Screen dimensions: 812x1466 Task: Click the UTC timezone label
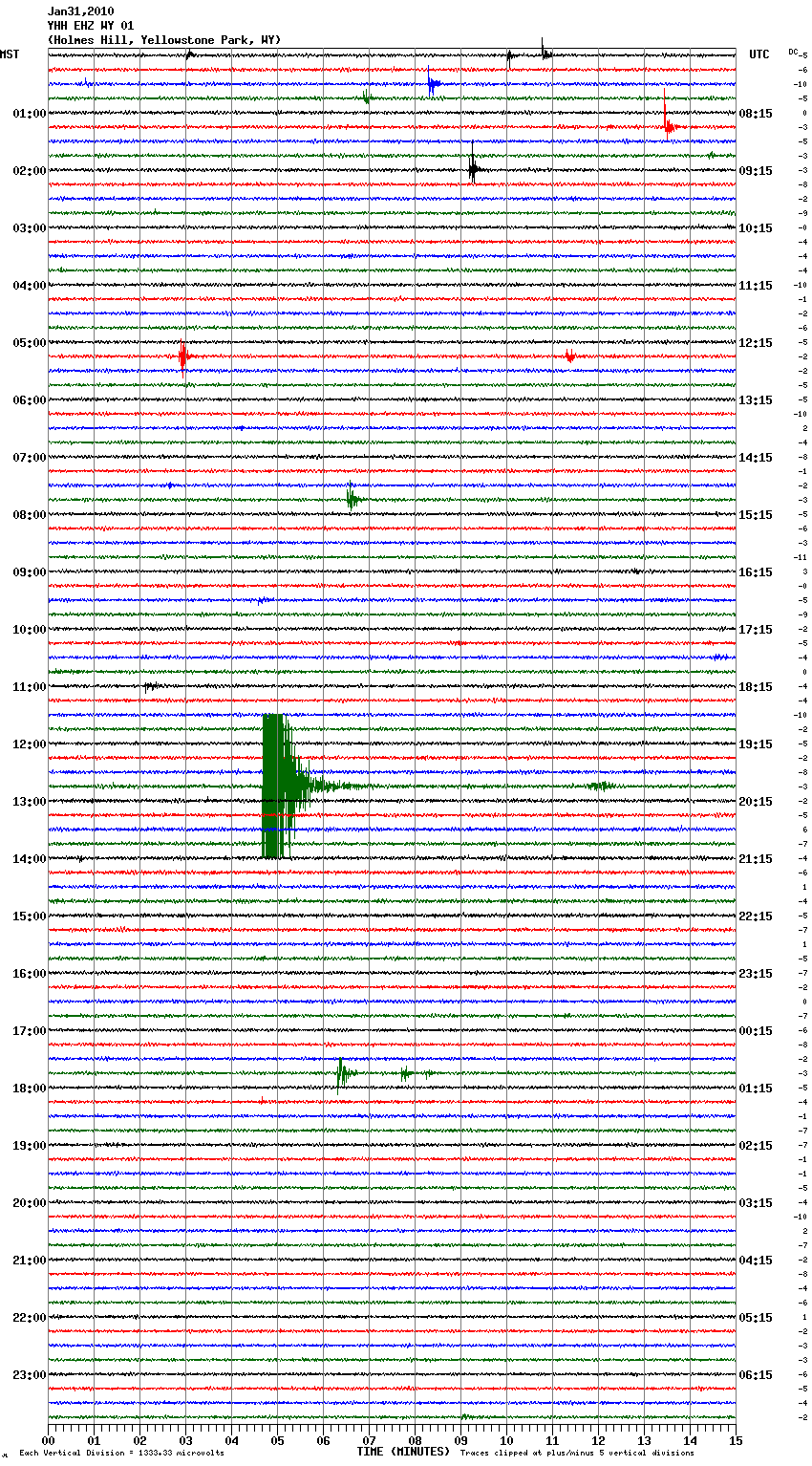759,54
